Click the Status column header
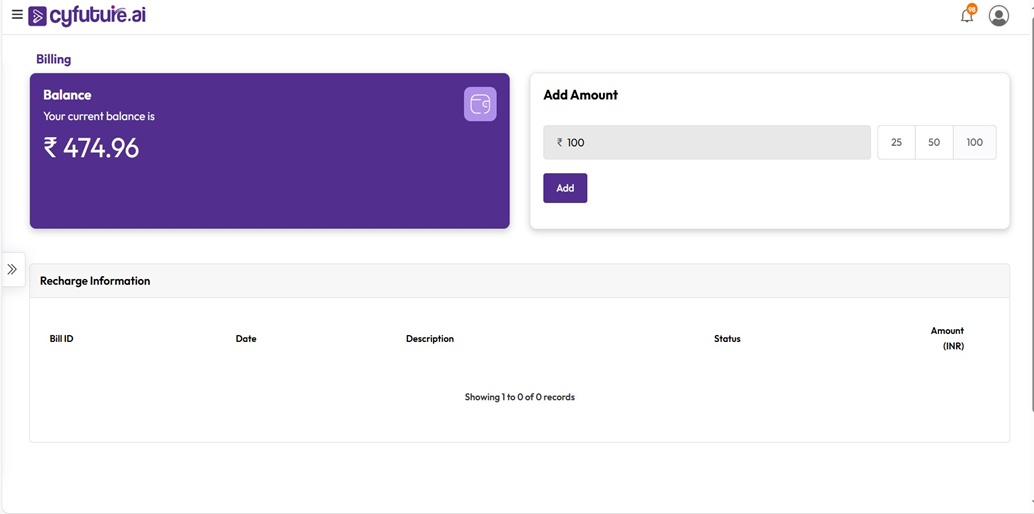Image resolution: width=1034 pixels, height=514 pixels. 727,339
